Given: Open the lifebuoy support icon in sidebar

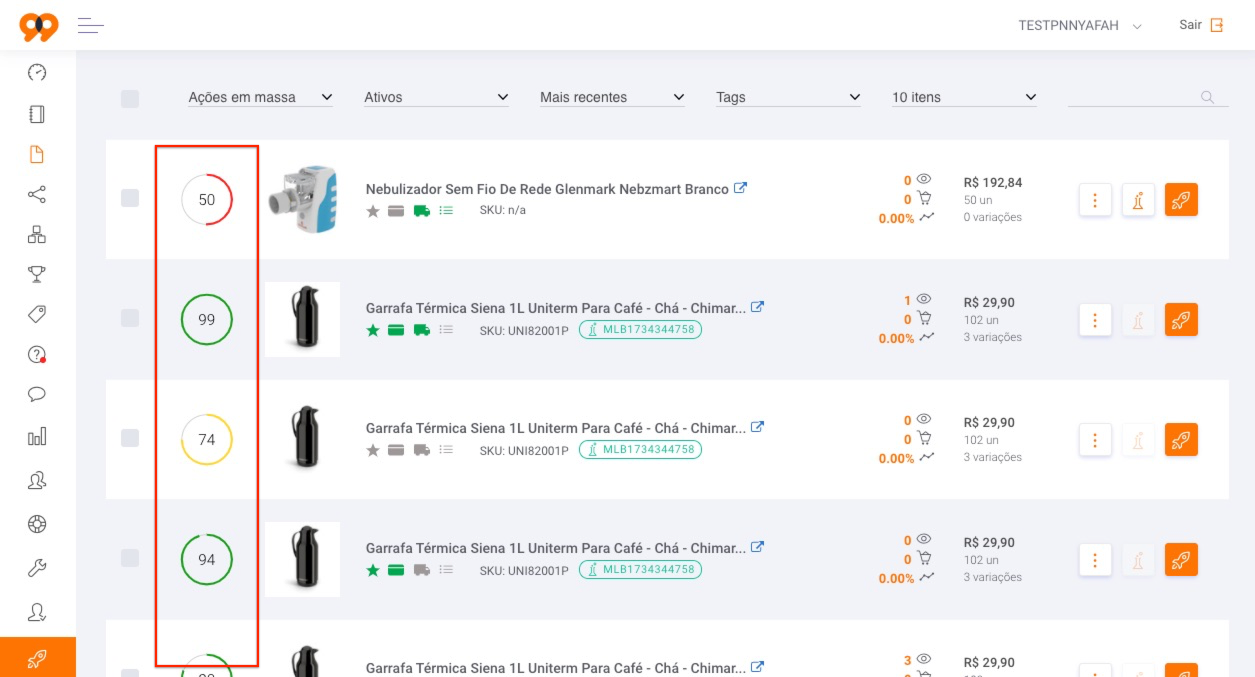Looking at the screenshot, I should pos(37,524).
